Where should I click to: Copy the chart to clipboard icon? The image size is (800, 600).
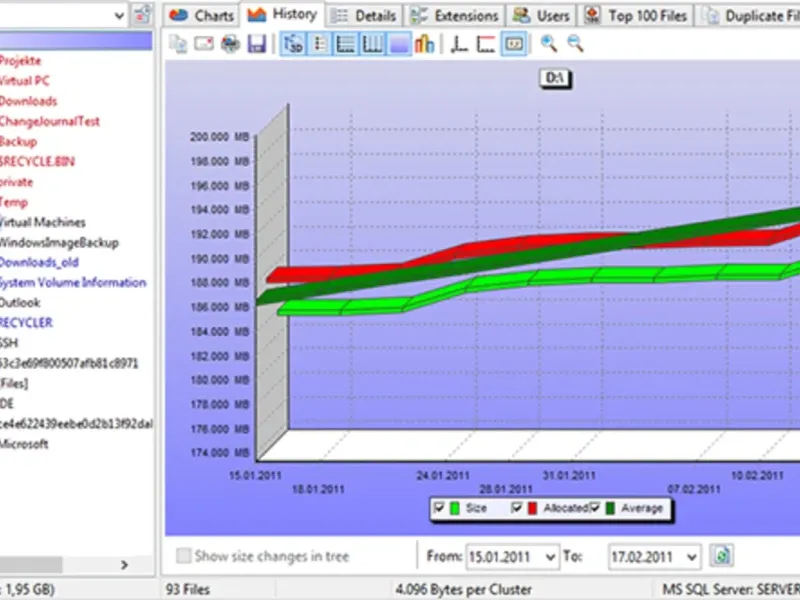[178, 44]
